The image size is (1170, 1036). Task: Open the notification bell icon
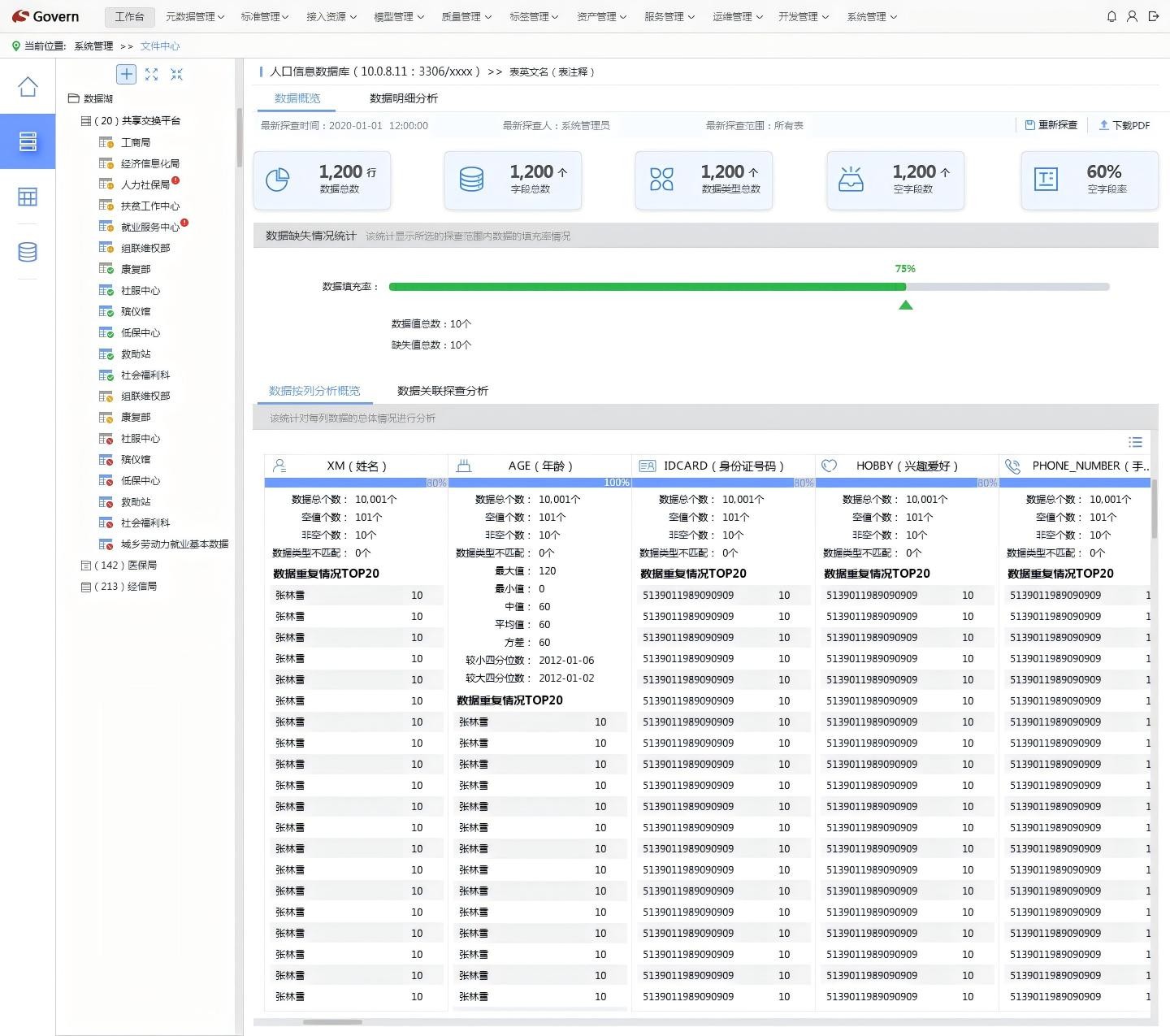[x=1111, y=16]
